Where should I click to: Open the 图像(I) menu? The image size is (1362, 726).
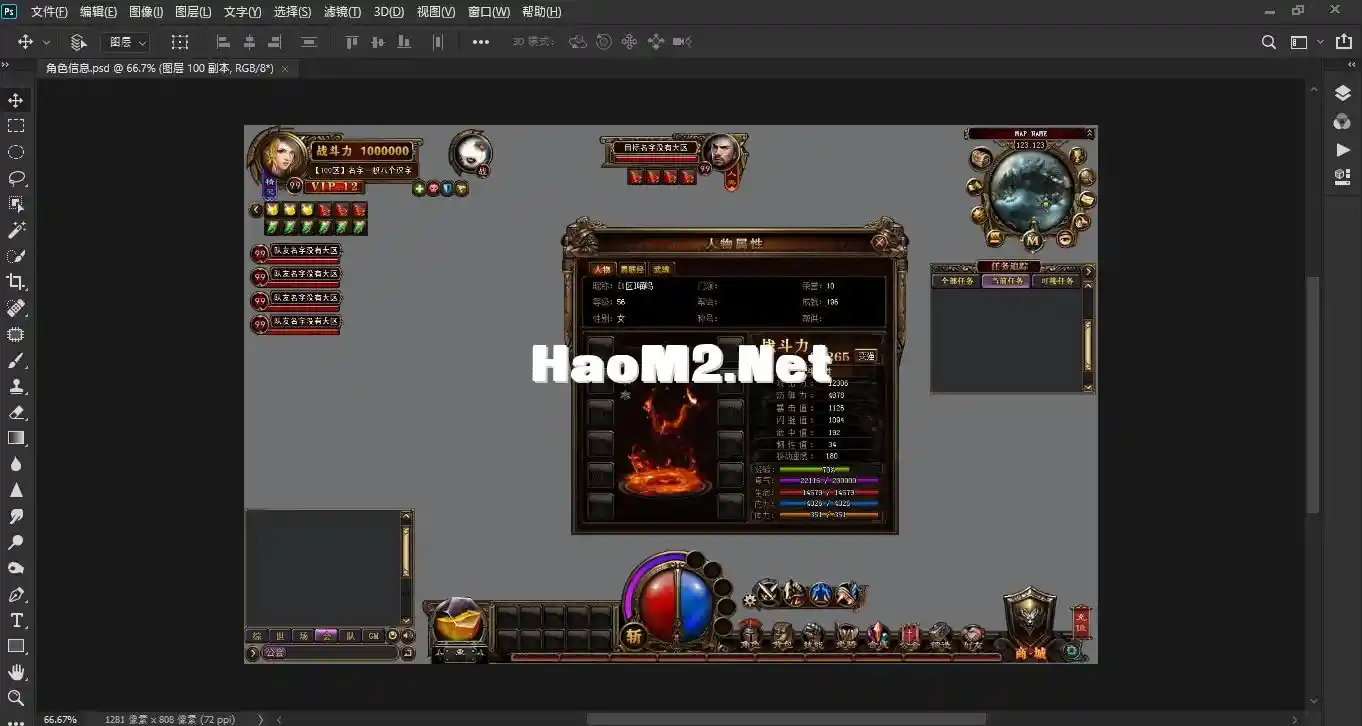[x=146, y=12]
